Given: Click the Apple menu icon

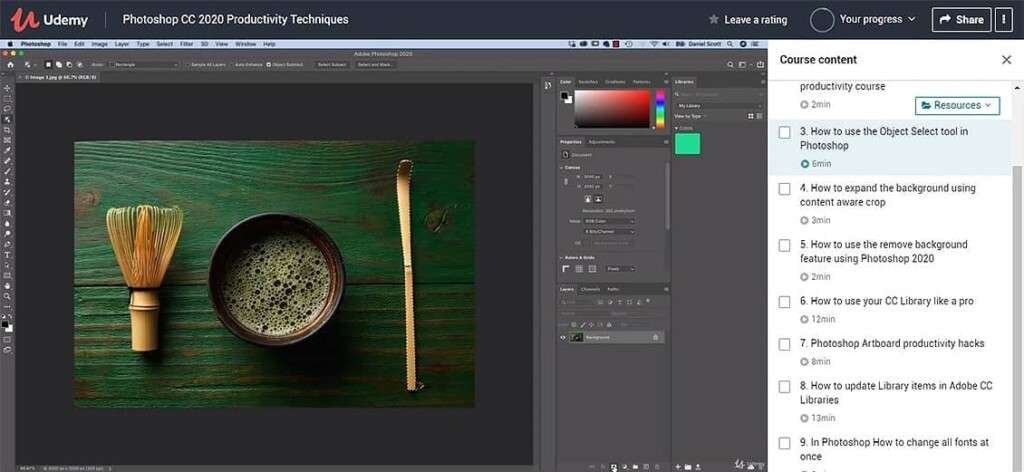Looking at the screenshot, I should coord(10,44).
